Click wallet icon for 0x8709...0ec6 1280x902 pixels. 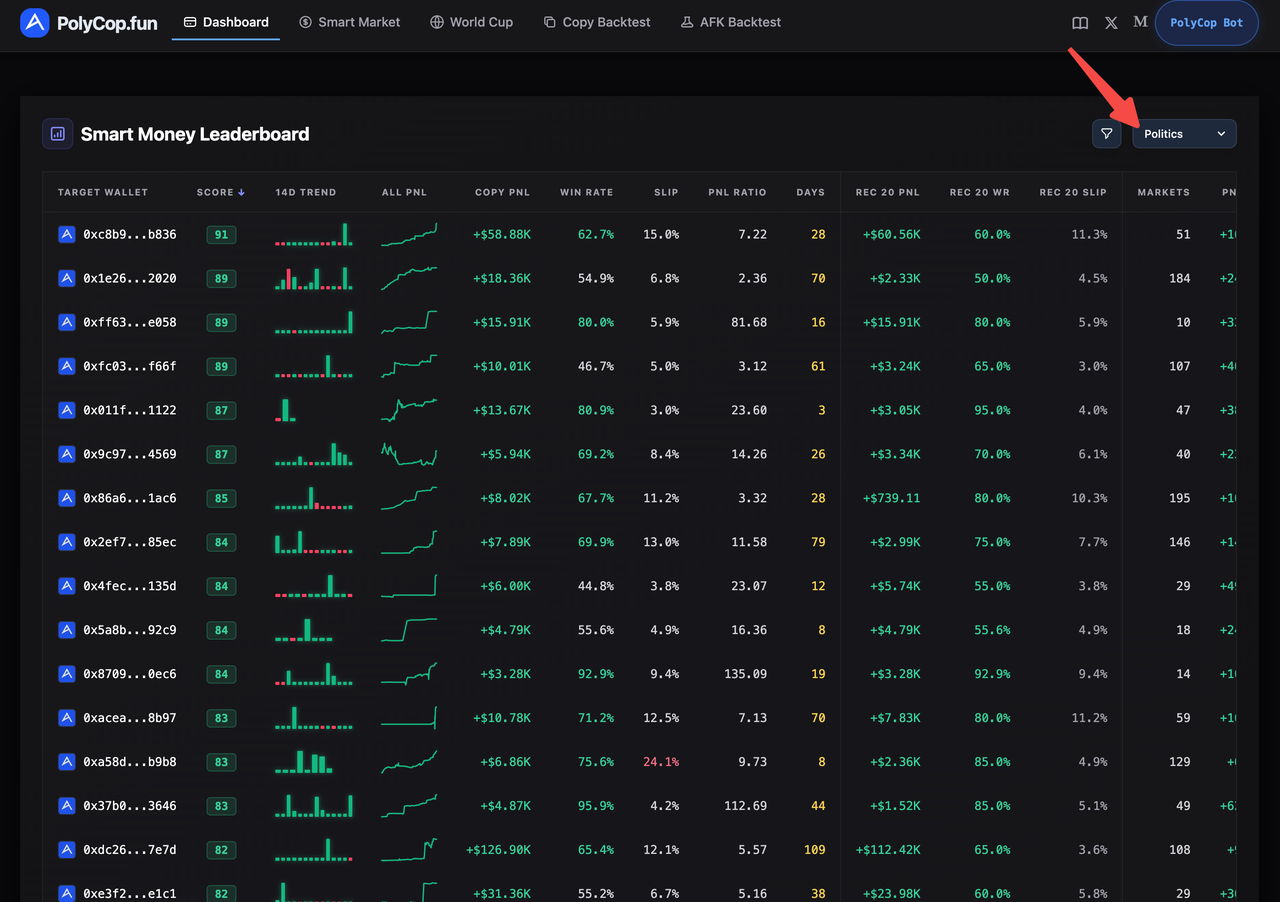pyautogui.click(x=67, y=674)
